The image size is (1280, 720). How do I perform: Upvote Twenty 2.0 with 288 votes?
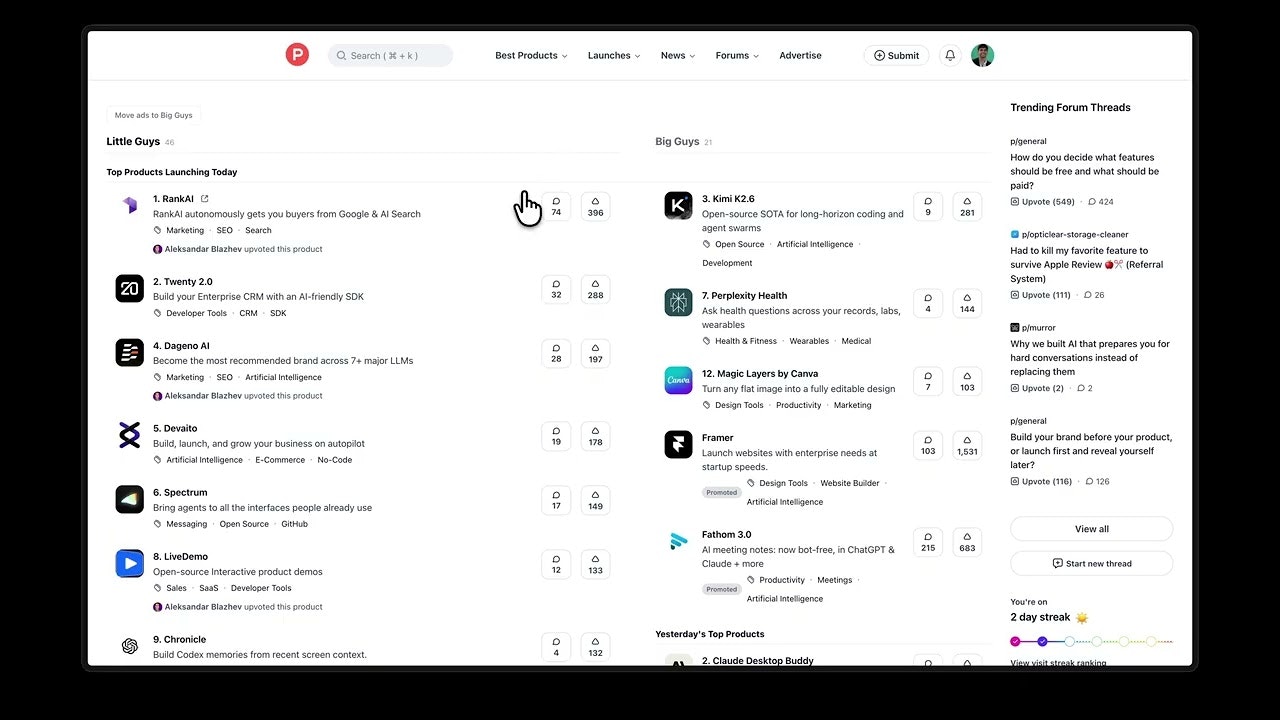[x=596, y=289]
